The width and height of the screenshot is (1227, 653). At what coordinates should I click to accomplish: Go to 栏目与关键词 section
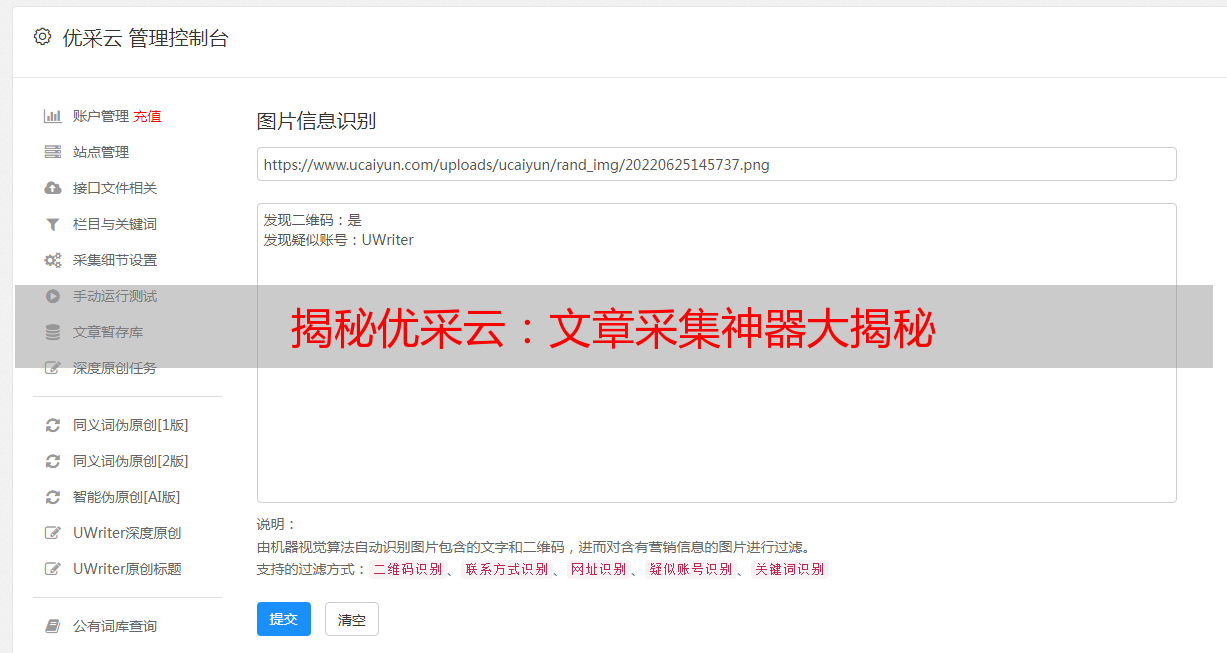pos(115,224)
